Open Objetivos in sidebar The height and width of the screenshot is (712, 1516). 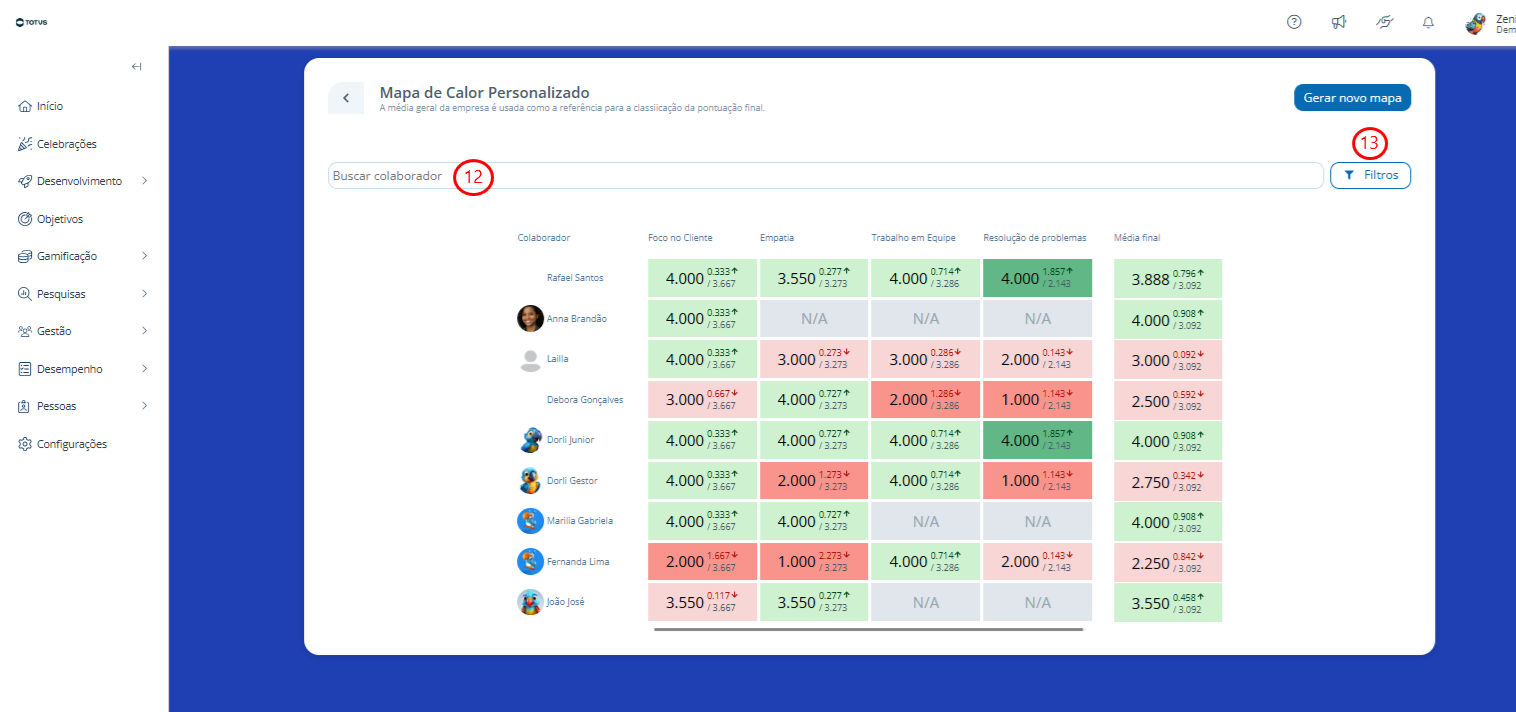(x=60, y=219)
